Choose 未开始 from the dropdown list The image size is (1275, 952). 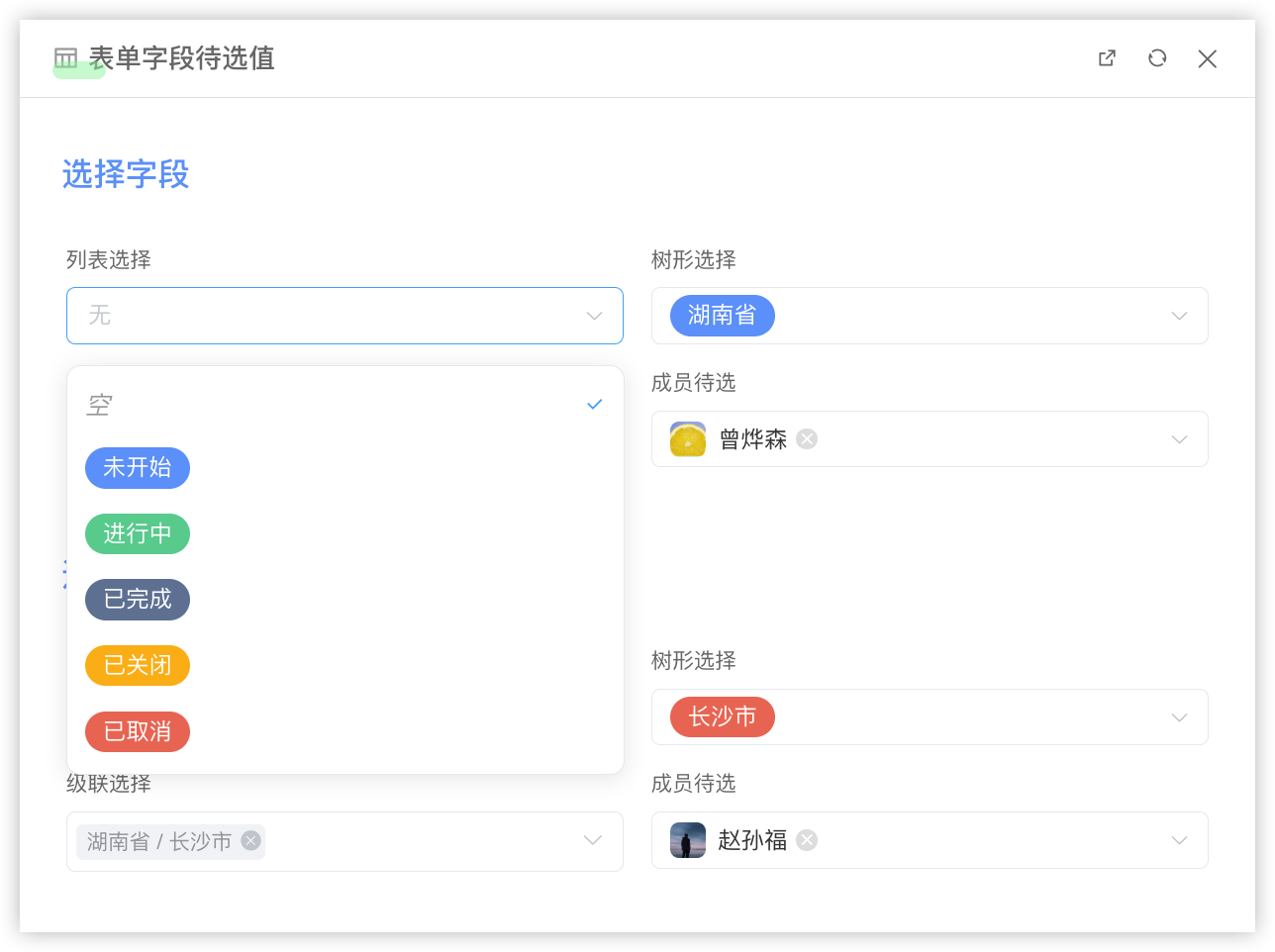pos(138,468)
